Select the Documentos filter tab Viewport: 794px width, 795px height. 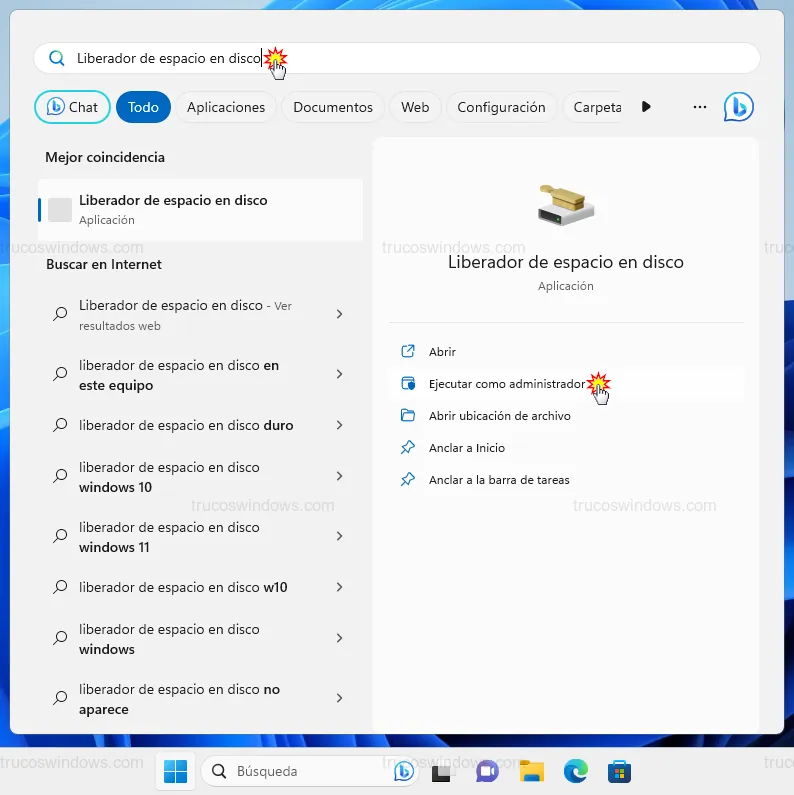coord(333,107)
